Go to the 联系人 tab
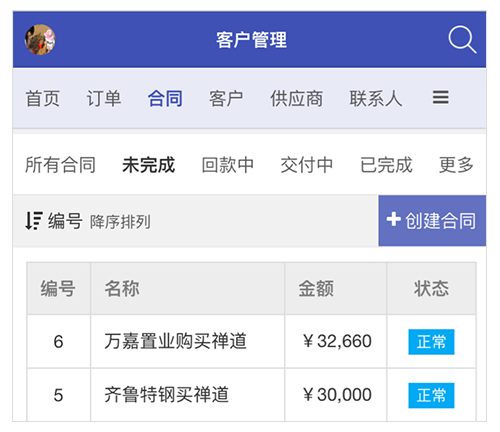The image size is (500, 432). (376, 99)
